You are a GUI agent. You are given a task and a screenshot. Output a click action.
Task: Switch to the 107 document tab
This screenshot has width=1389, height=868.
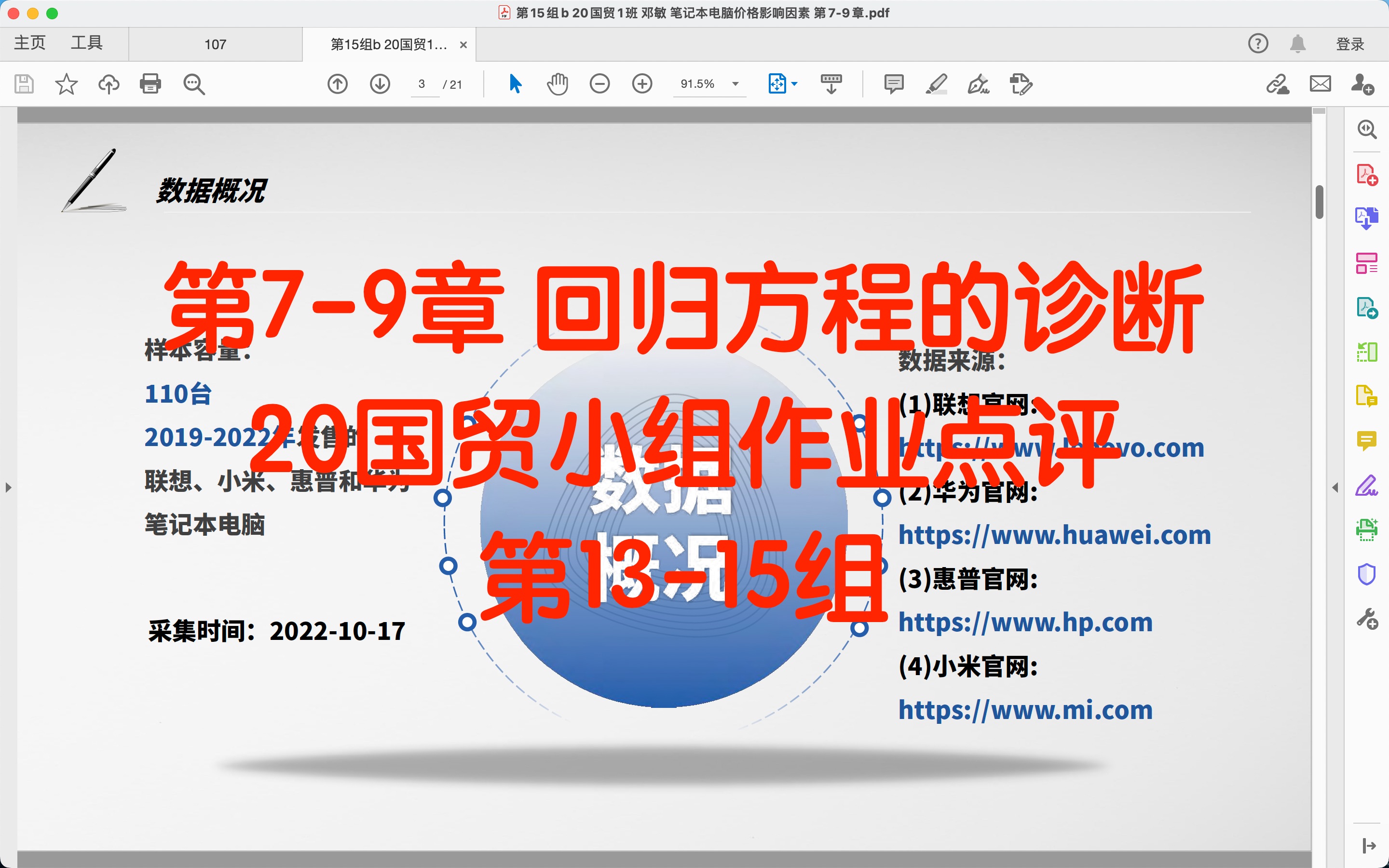(215, 43)
